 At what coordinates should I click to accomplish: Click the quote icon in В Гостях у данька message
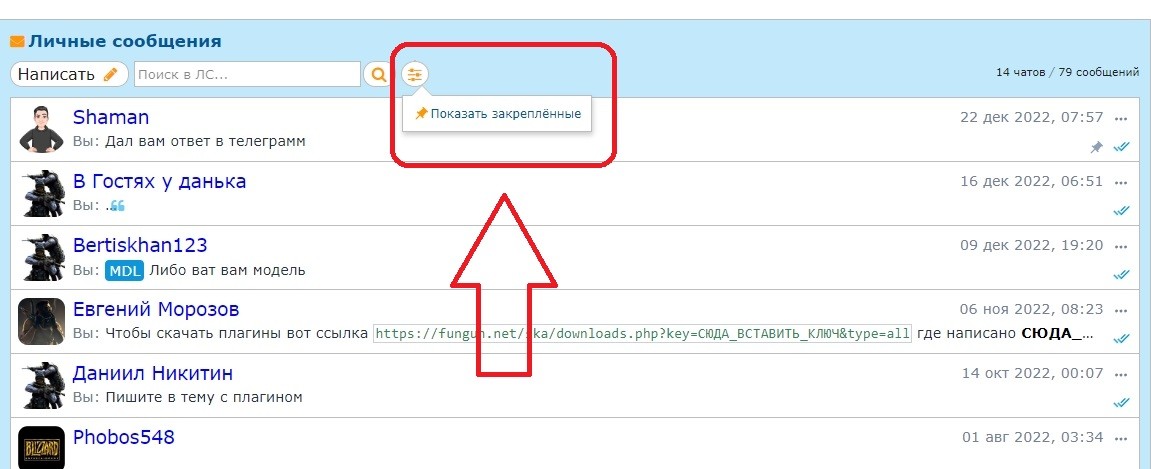tap(117, 206)
